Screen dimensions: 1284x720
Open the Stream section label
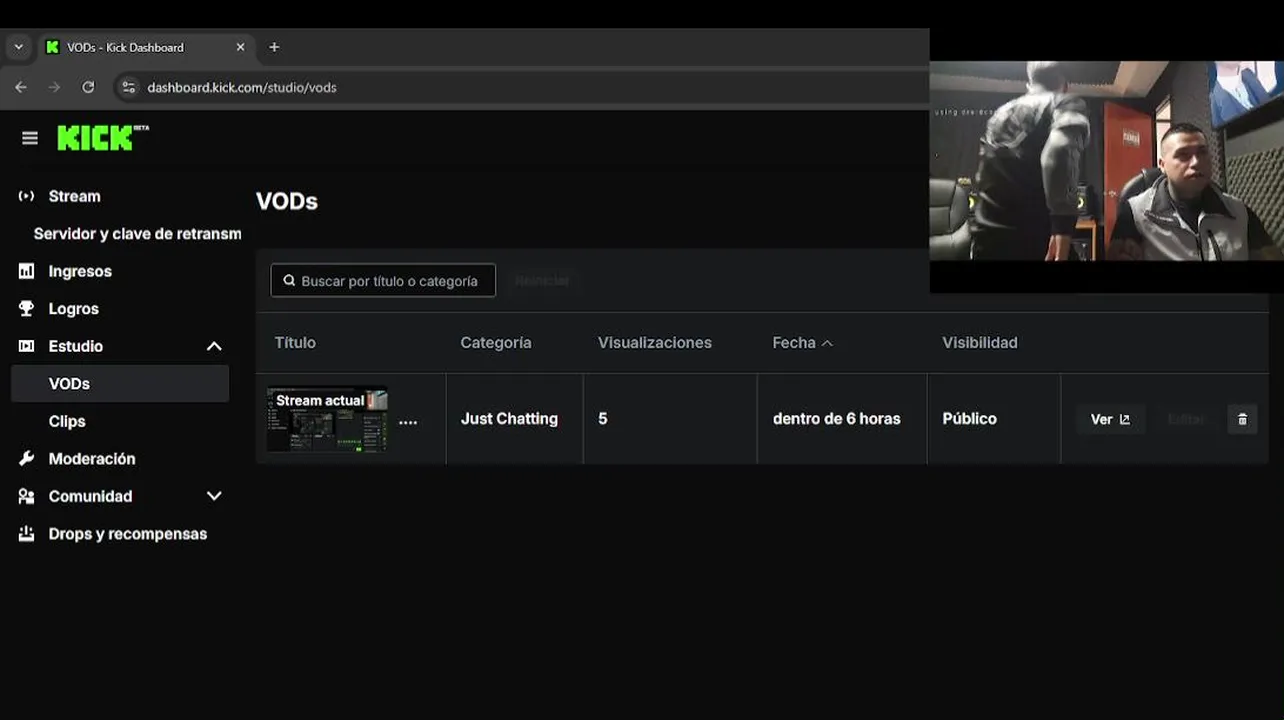75,196
